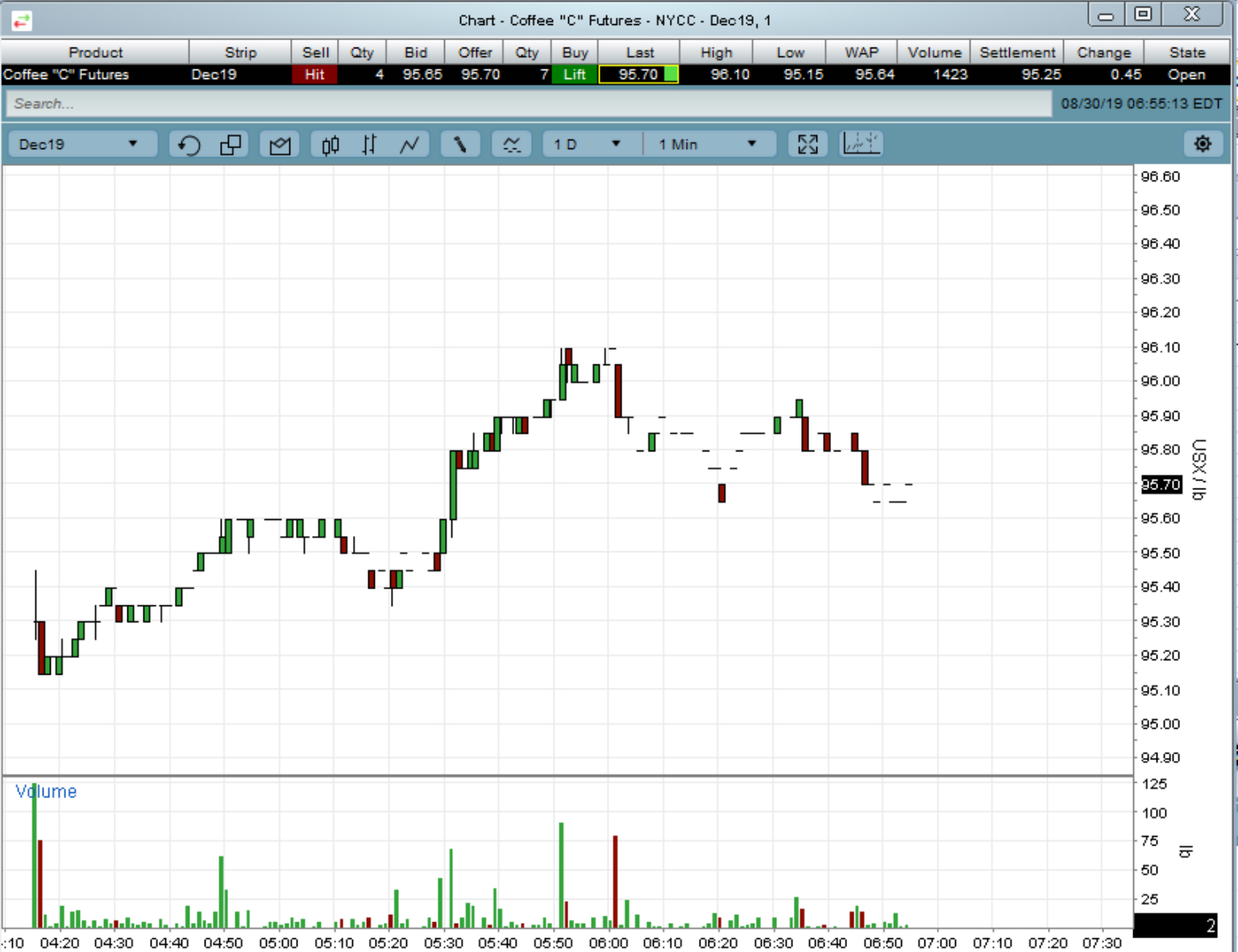
Task: Minimize the chart window
Action: point(1106,15)
